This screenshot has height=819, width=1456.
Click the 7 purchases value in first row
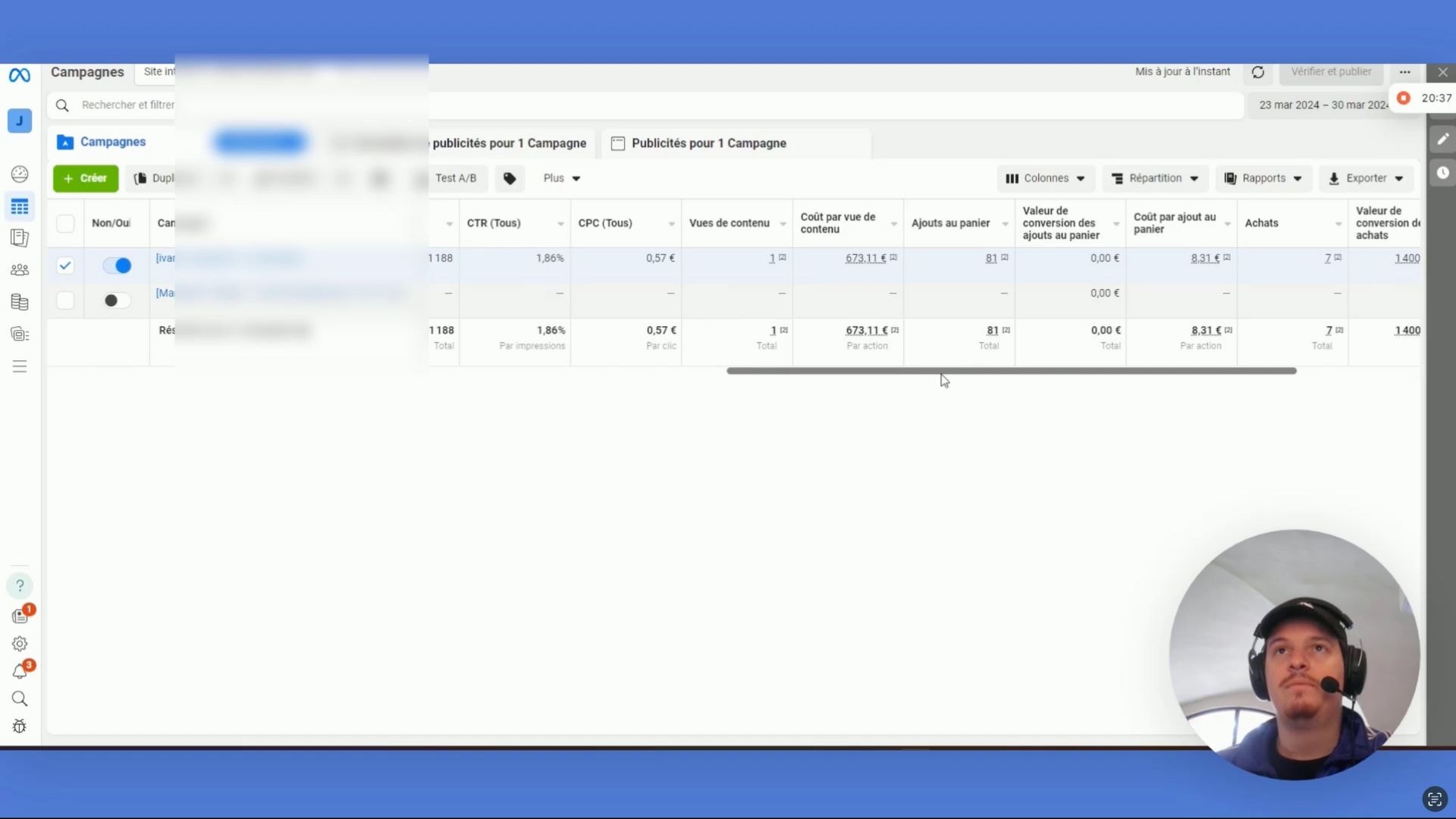[1328, 259]
